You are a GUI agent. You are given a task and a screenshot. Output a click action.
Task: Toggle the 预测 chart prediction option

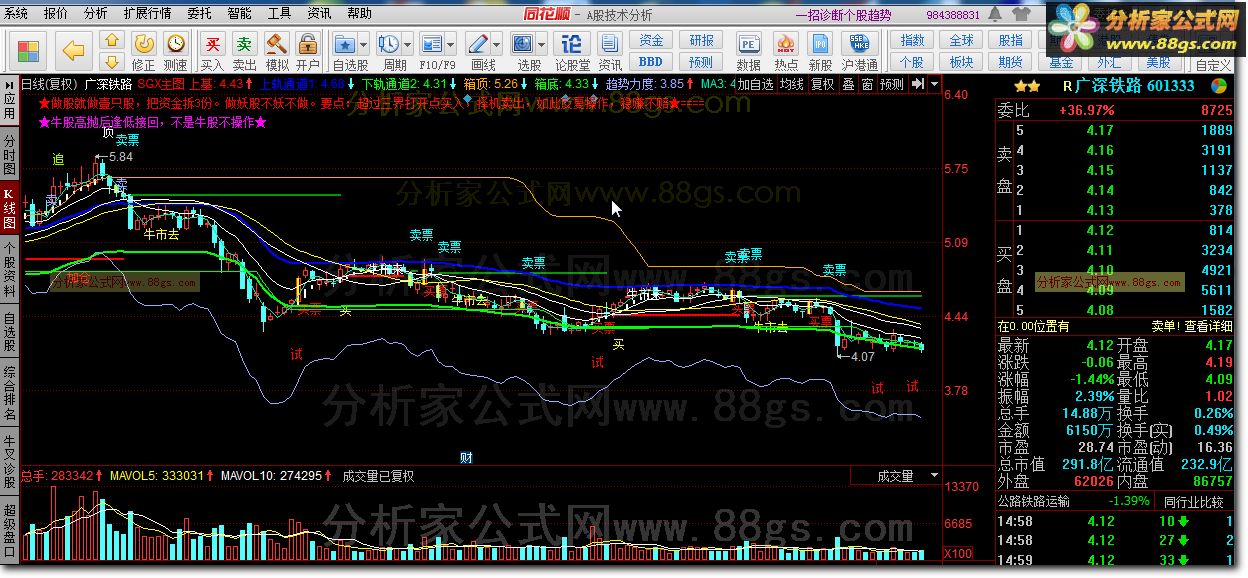891,85
